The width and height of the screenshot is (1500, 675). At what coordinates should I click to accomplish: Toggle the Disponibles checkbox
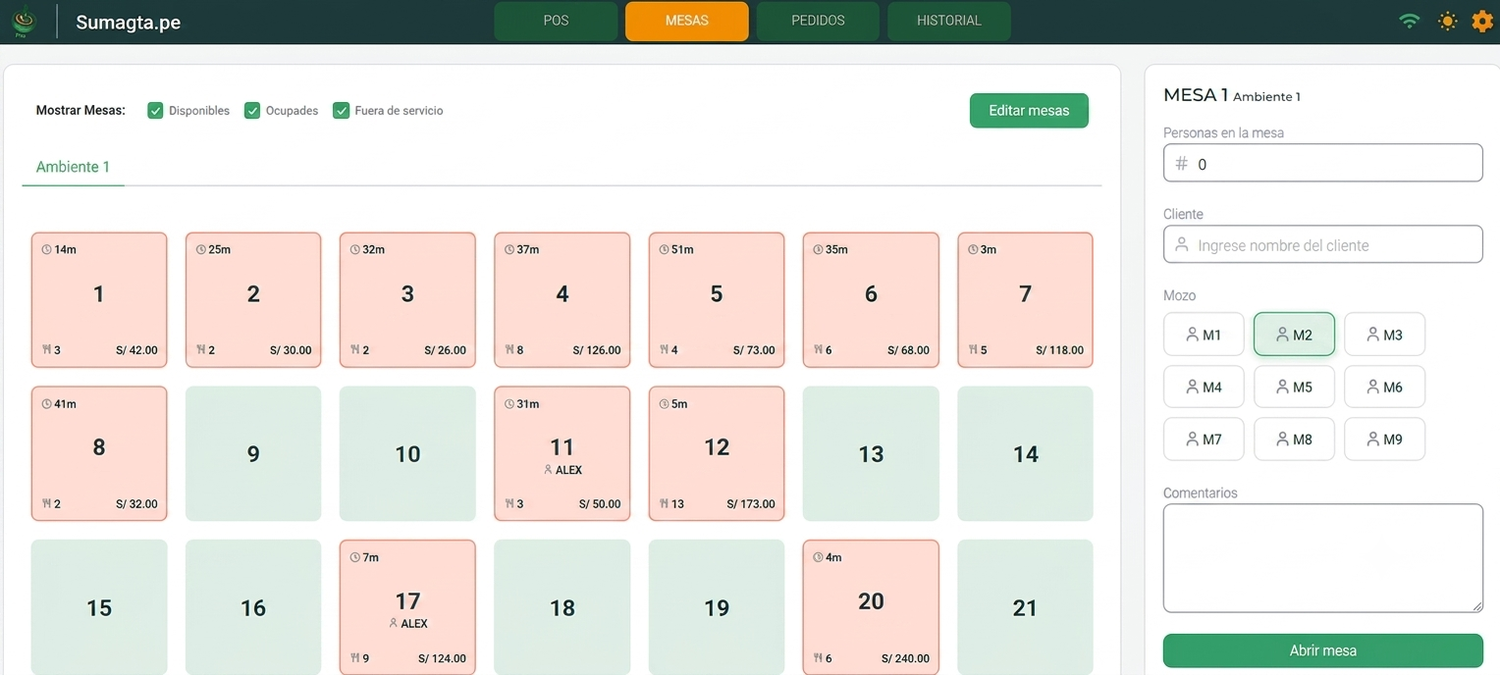(155, 110)
